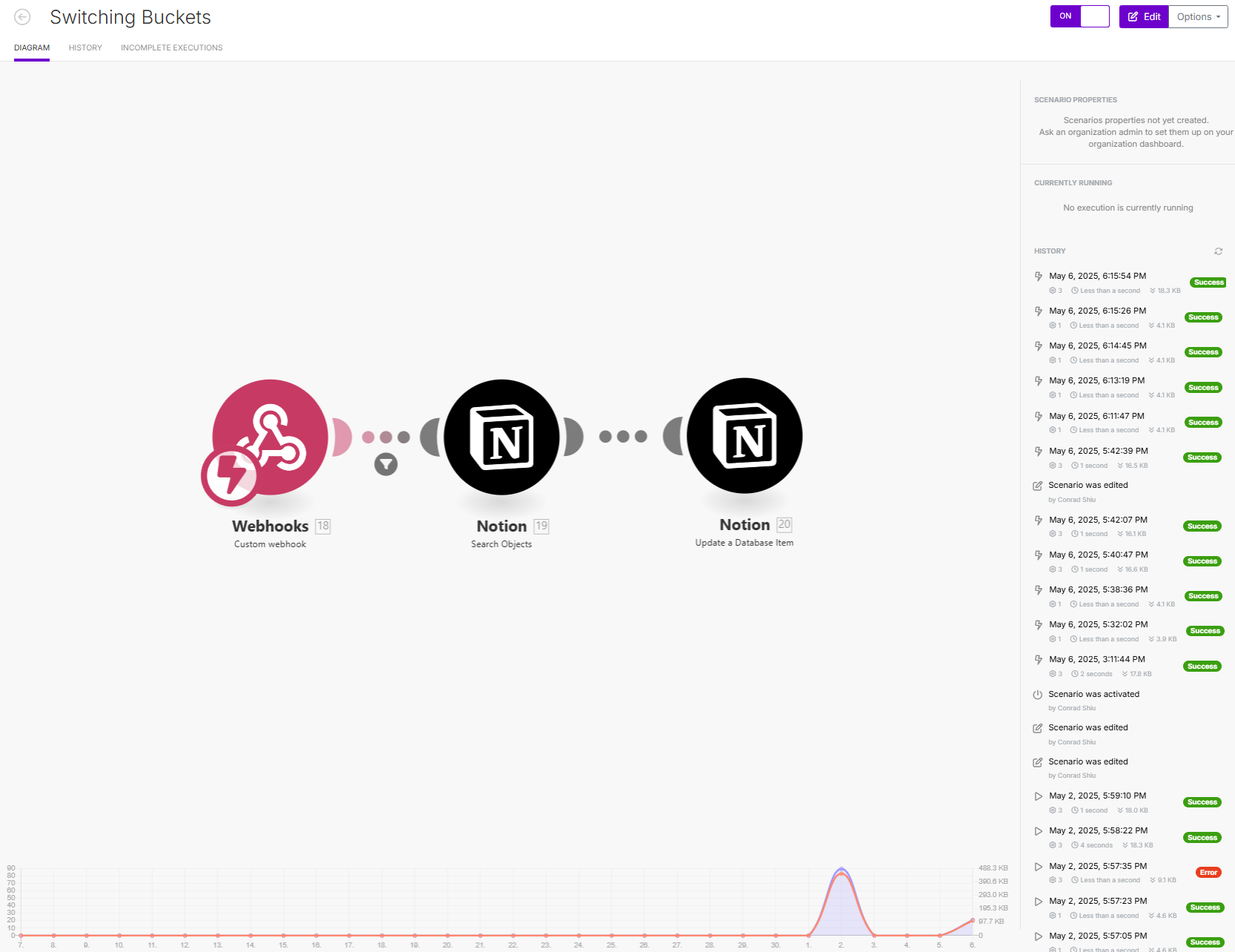Open the May 6, 2025, 5:38:36 PM execution
Viewport: 1235px width, 952px height.
[x=1098, y=589]
